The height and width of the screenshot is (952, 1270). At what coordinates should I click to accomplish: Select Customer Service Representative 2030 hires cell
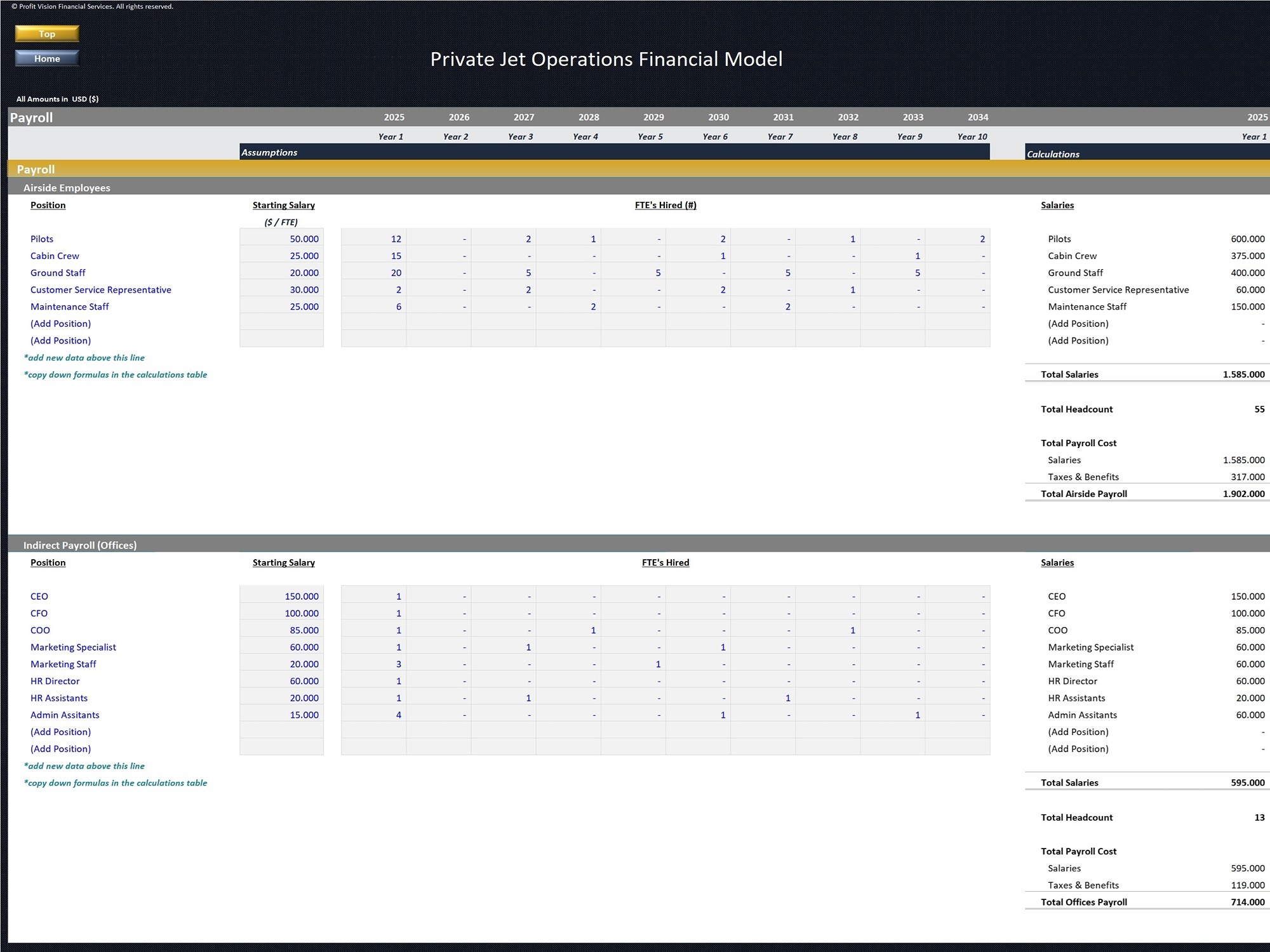[698, 289]
